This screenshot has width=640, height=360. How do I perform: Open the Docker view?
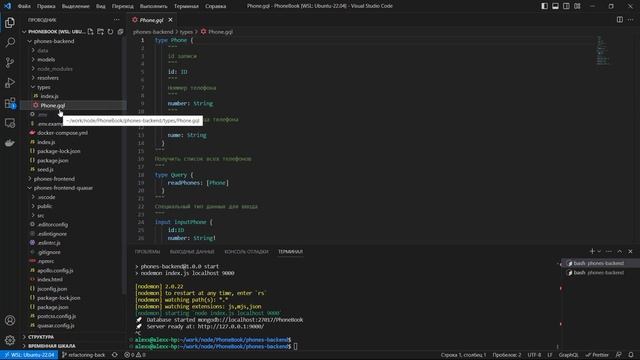tap(10, 143)
